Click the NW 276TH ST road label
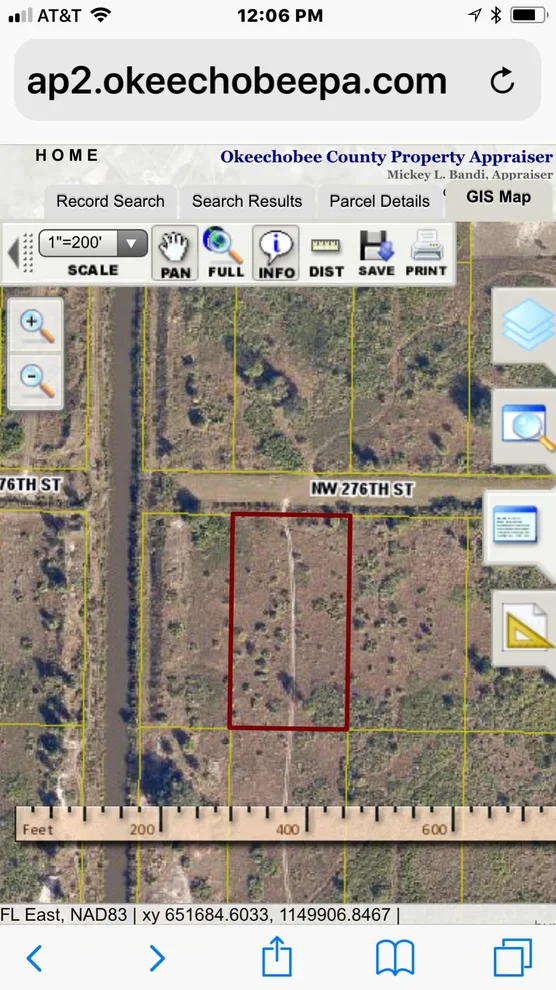Screen dimensions: 556x990 tap(362, 489)
